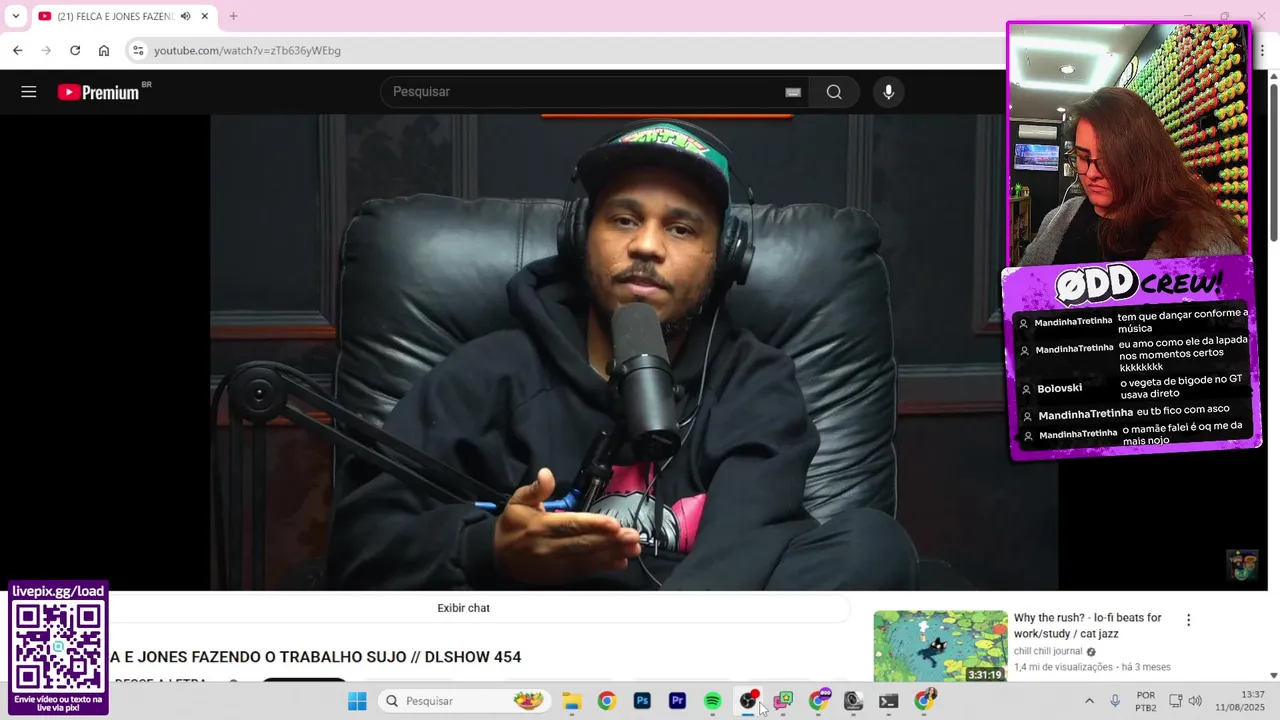The height and width of the screenshot is (720, 1280).
Task: Open the on-screen keyboard in search box
Action: [x=793, y=92]
